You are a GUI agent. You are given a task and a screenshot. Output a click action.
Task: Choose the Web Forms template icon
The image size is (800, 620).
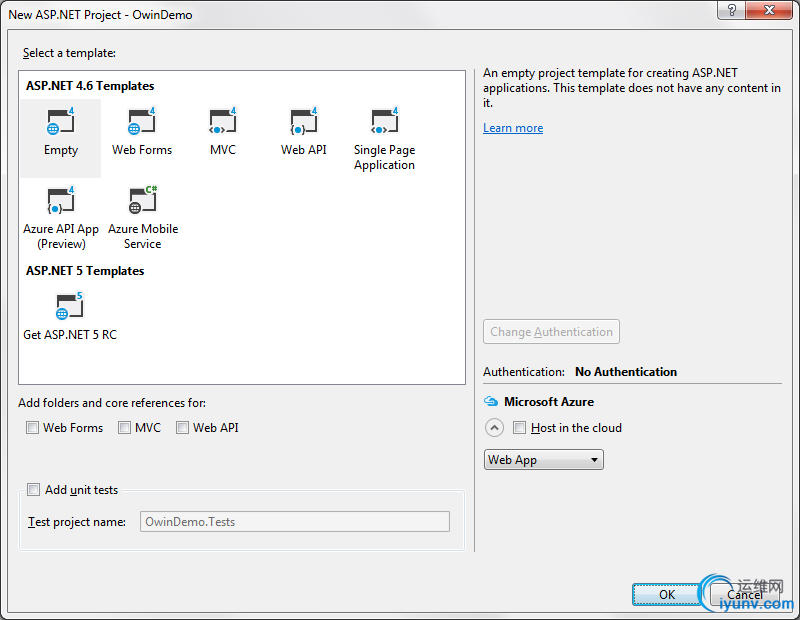[x=142, y=122]
